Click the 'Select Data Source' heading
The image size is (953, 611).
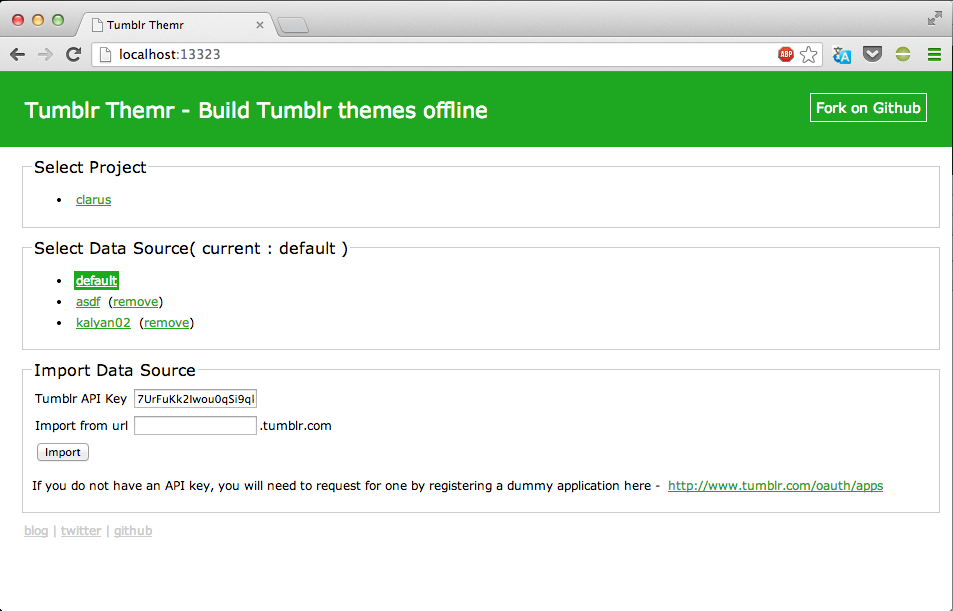(191, 248)
